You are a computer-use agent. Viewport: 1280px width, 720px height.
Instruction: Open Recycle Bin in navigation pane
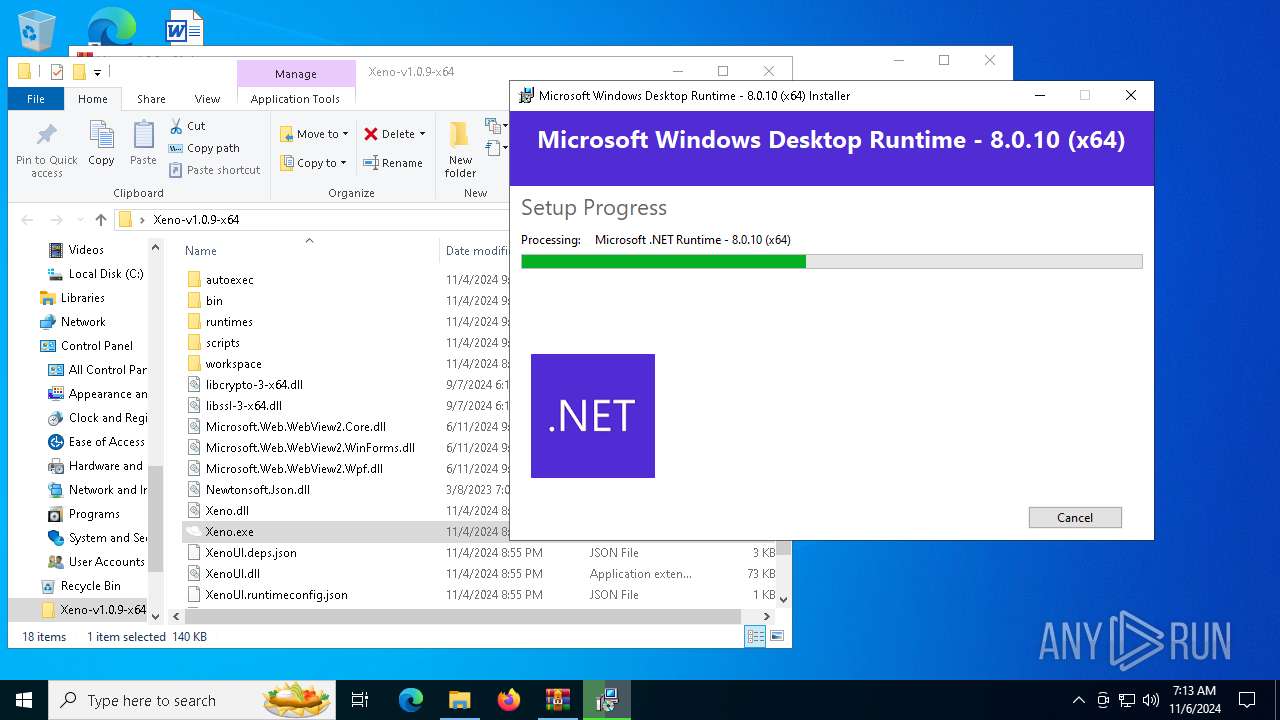81,586
